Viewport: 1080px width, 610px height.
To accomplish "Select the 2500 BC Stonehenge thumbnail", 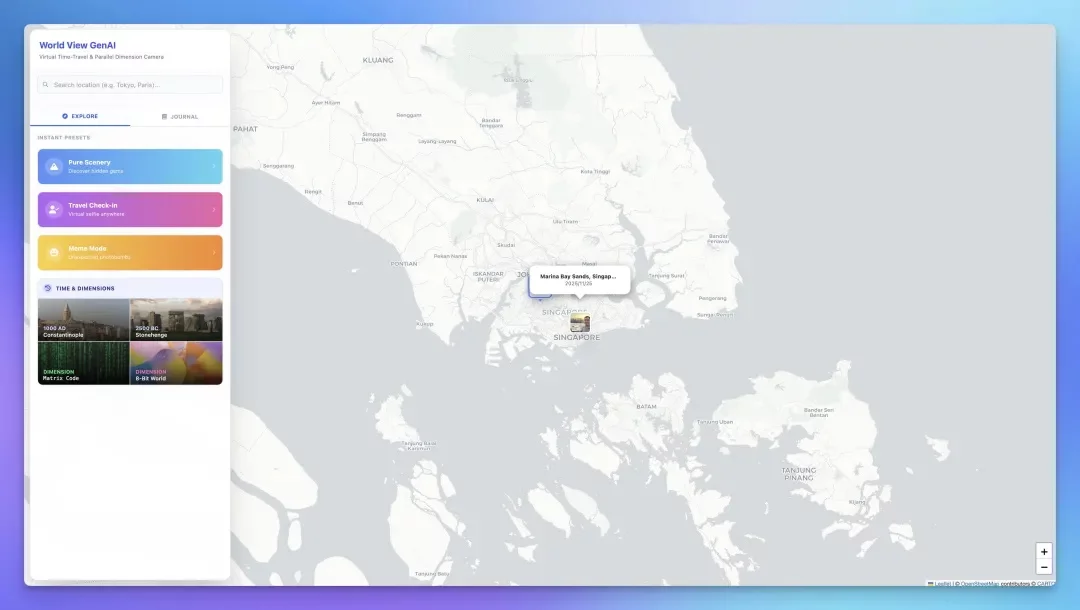I will coord(177,320).
